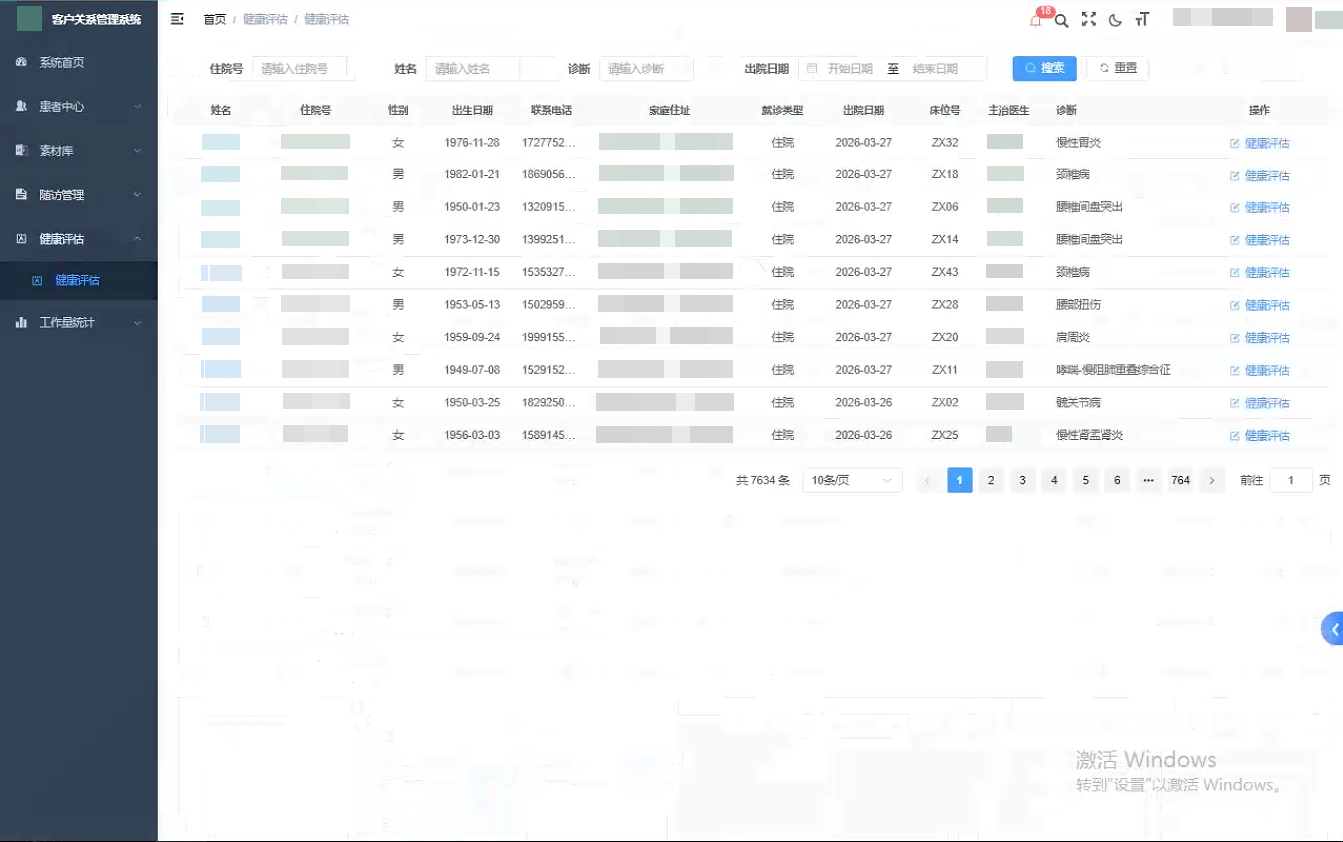Open the 素材库 menu item
Viewport: 1343px width, 842px height.
78,151
